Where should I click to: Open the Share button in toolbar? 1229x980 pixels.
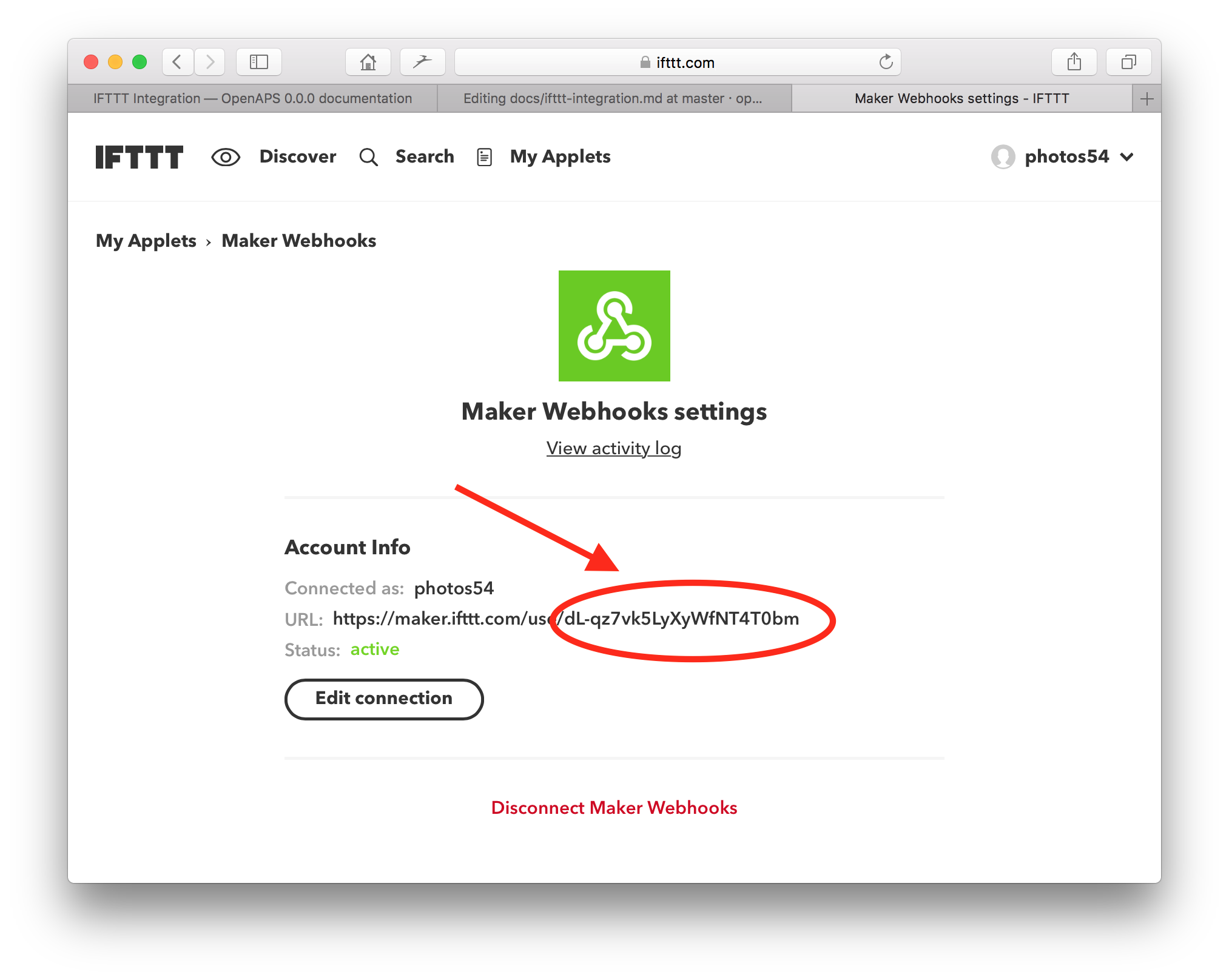pos(1074,62)
